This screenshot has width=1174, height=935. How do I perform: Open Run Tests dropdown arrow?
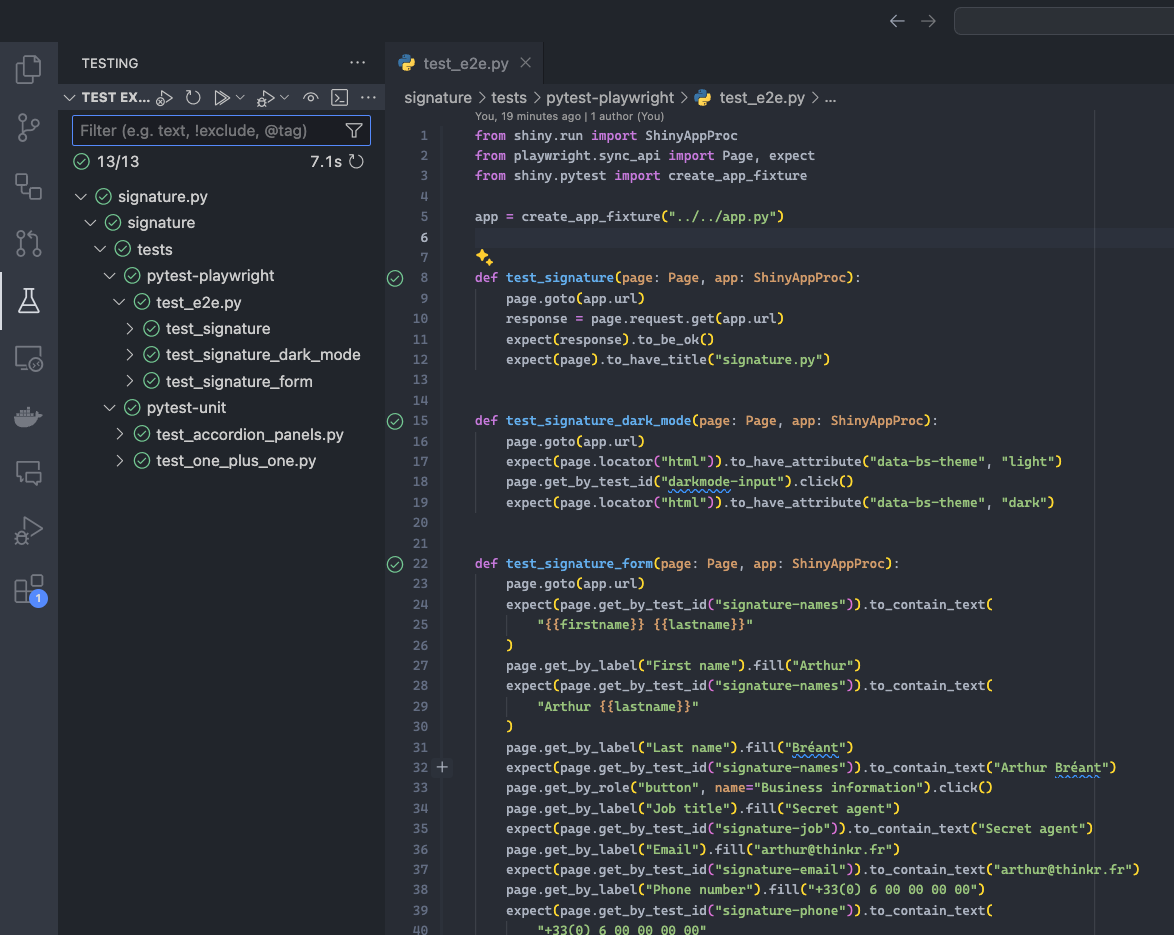tap(240, 97)
